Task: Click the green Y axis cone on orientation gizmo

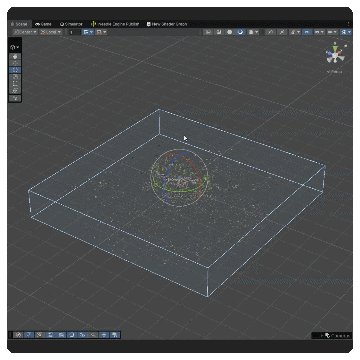Action: 335,49
